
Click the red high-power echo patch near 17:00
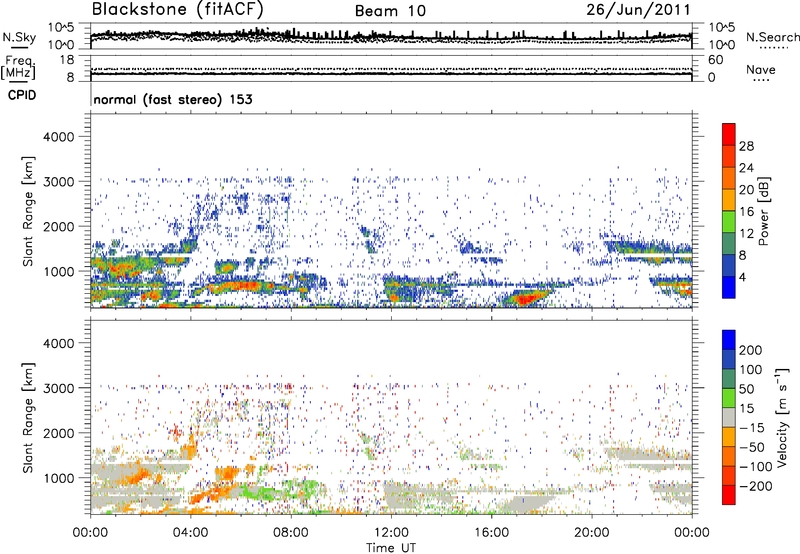click(526, 298)
